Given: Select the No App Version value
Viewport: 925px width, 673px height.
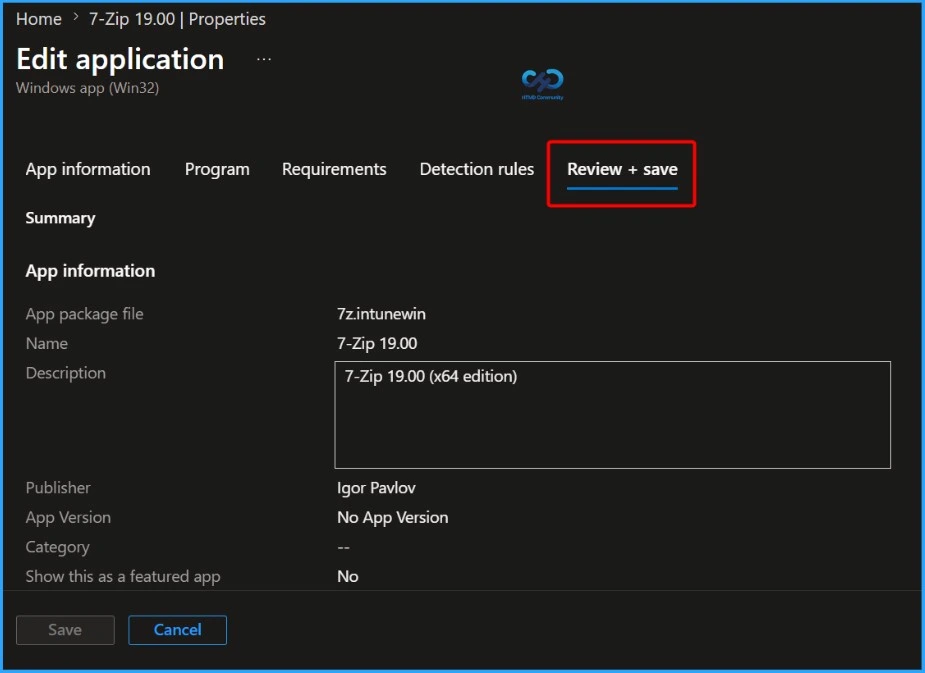Looking at the screenshot, I should click(392, 517).
